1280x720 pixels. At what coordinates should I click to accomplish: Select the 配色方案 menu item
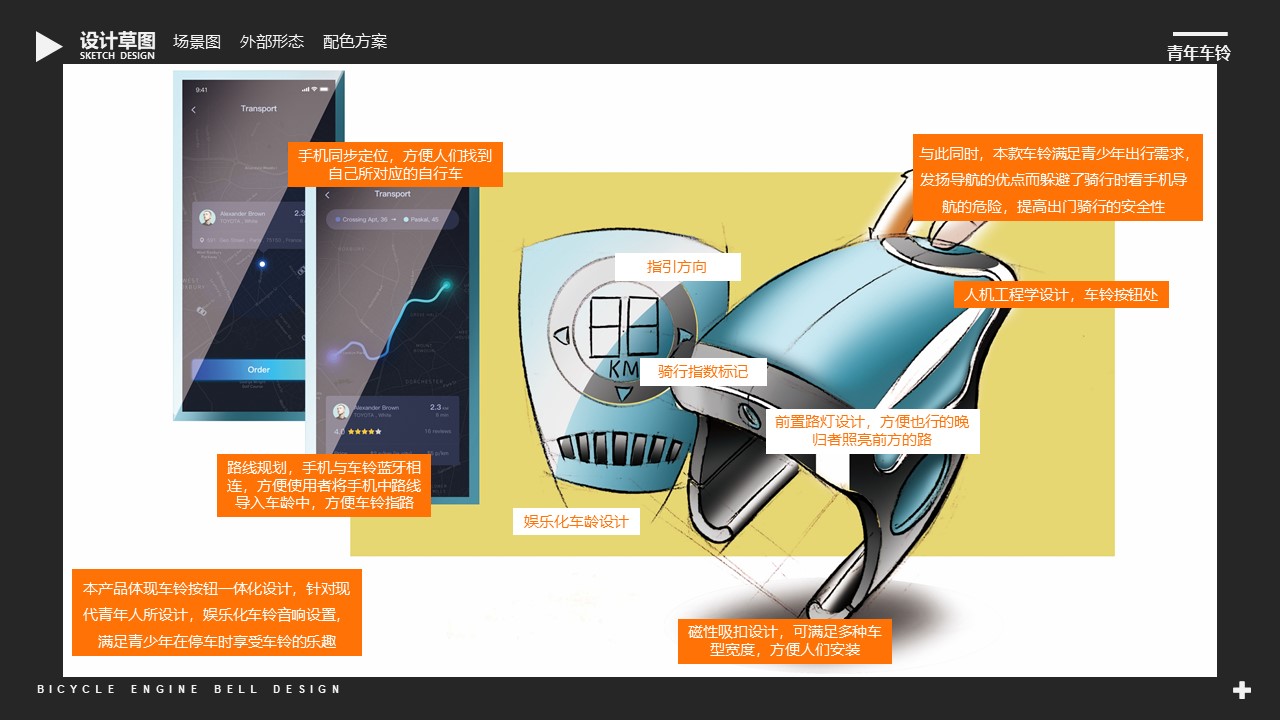click(356, 42)
